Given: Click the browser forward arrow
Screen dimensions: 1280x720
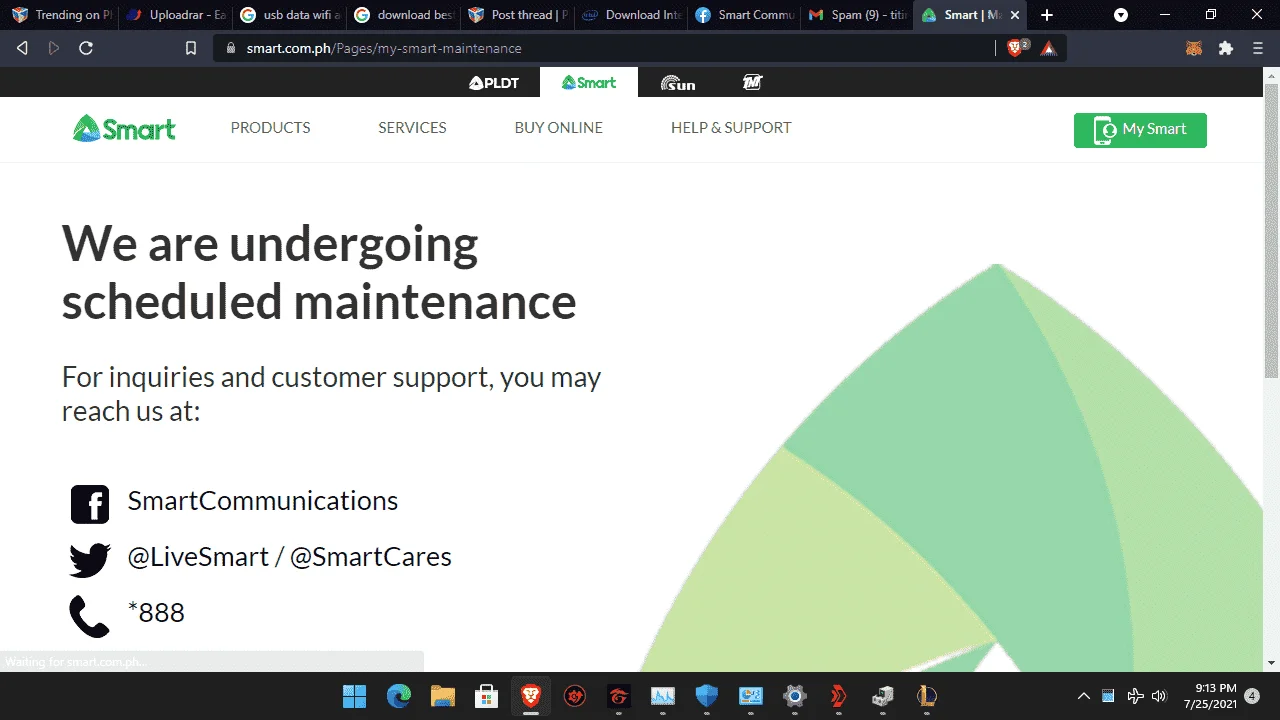Looking at the screenshot, I should 54,48.
